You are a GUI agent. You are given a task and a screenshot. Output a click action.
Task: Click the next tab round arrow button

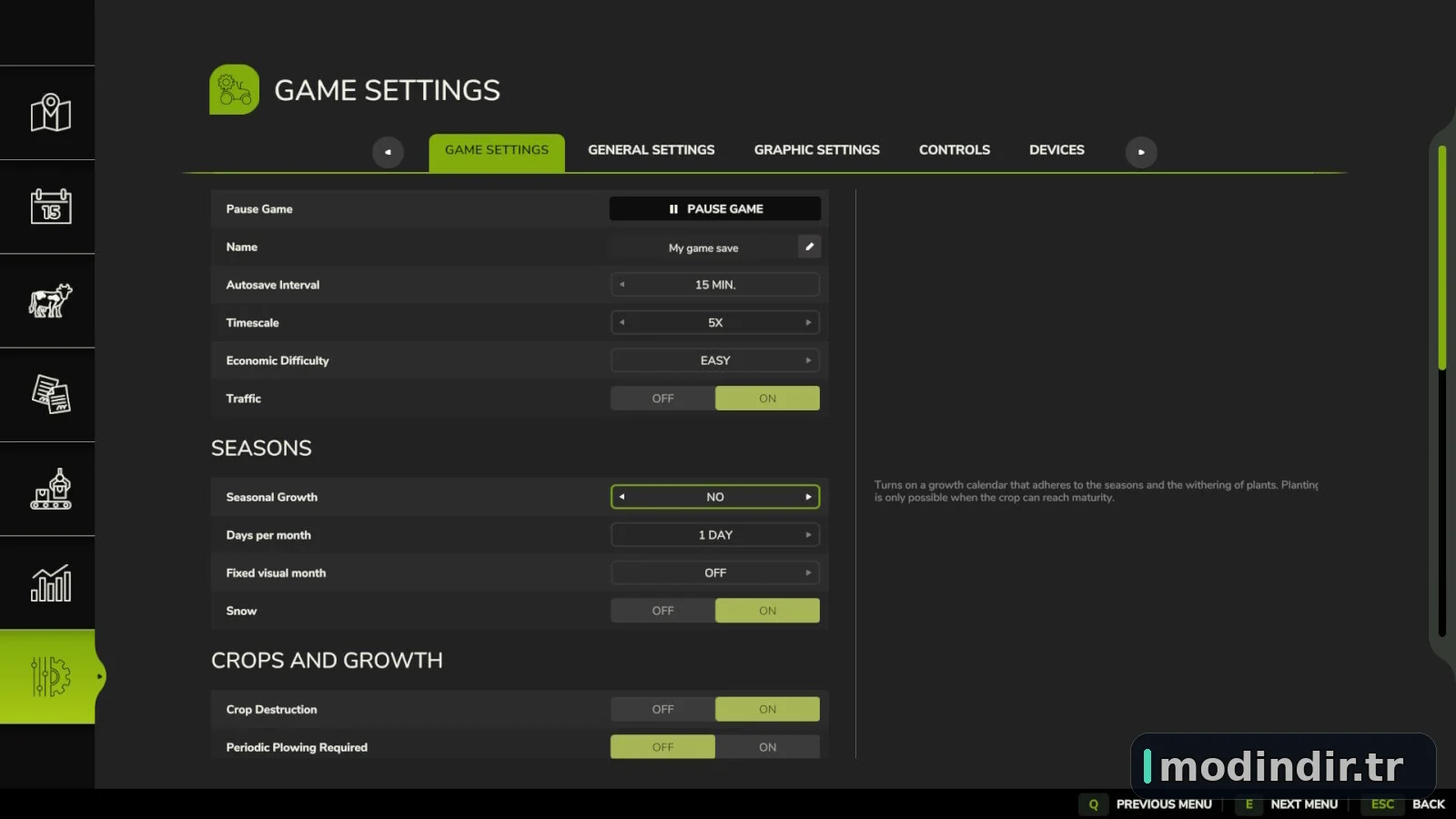point(1141,152)
